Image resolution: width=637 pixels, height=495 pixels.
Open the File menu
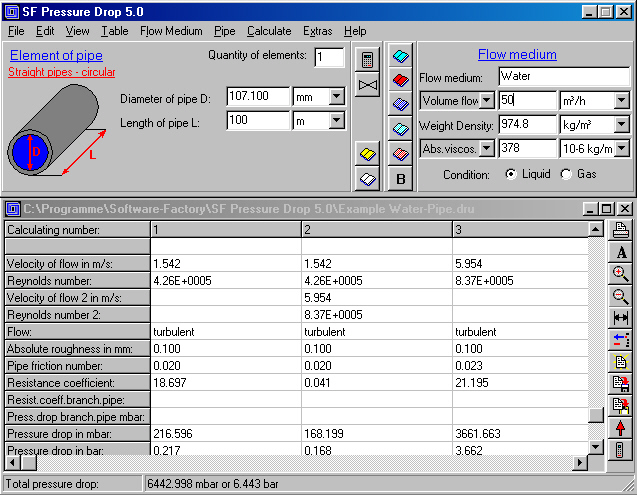click(x=16, y=31)
